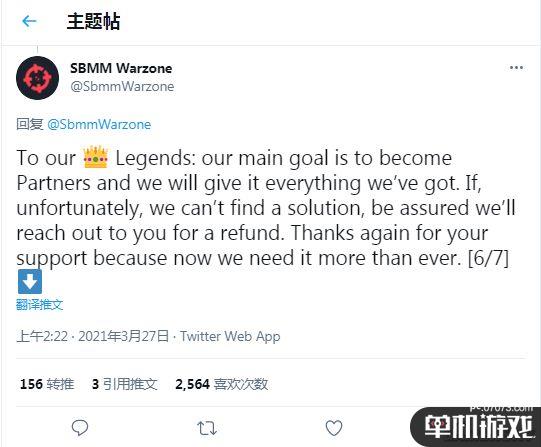Click the tweet body text

click(266, 208)
